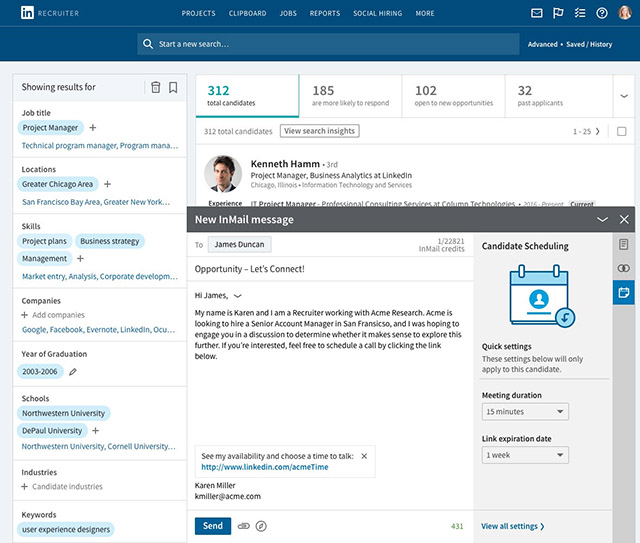Click suggested job titles Technical program manager
Screen dimensions: 640x543
pyautogui.click(x=69, y=146)
